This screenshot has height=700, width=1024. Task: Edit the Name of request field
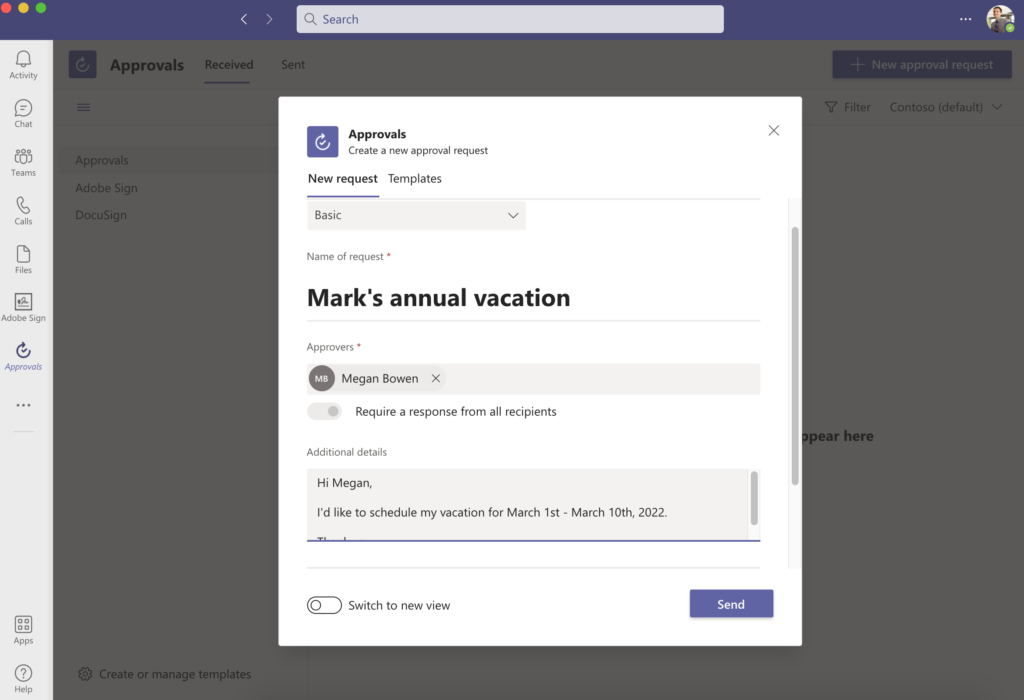point(534,298)
